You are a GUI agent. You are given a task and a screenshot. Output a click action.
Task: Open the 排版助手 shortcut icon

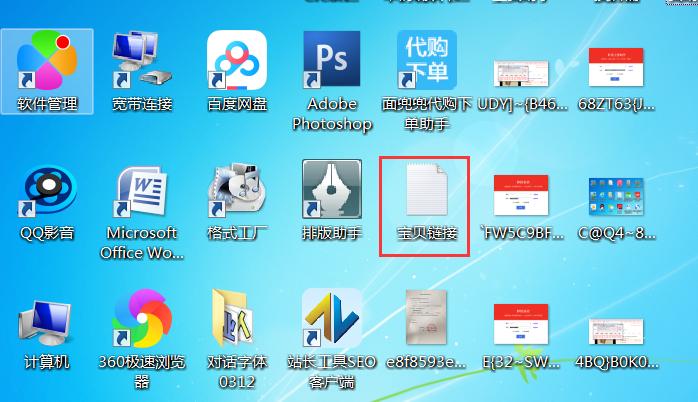point(332,189)
